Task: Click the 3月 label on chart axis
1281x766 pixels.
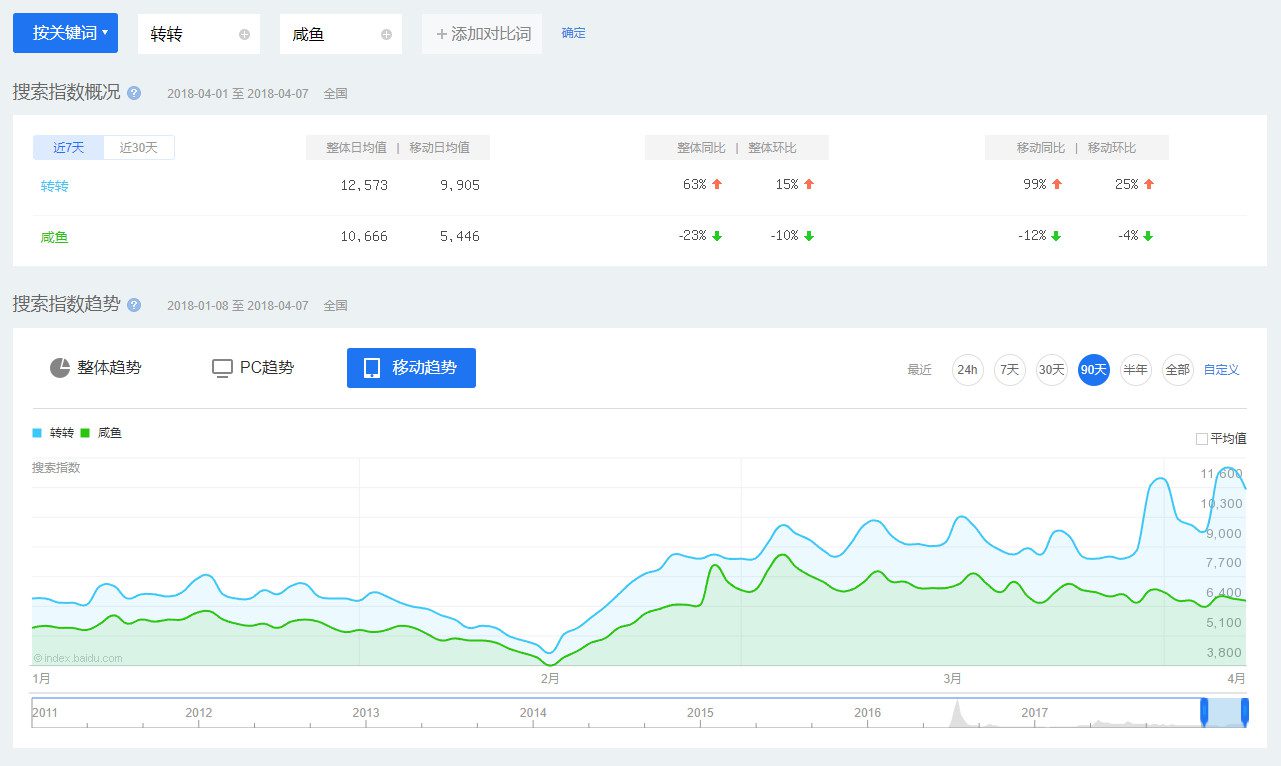Action: pyautogui.click(x=953, y=678)
